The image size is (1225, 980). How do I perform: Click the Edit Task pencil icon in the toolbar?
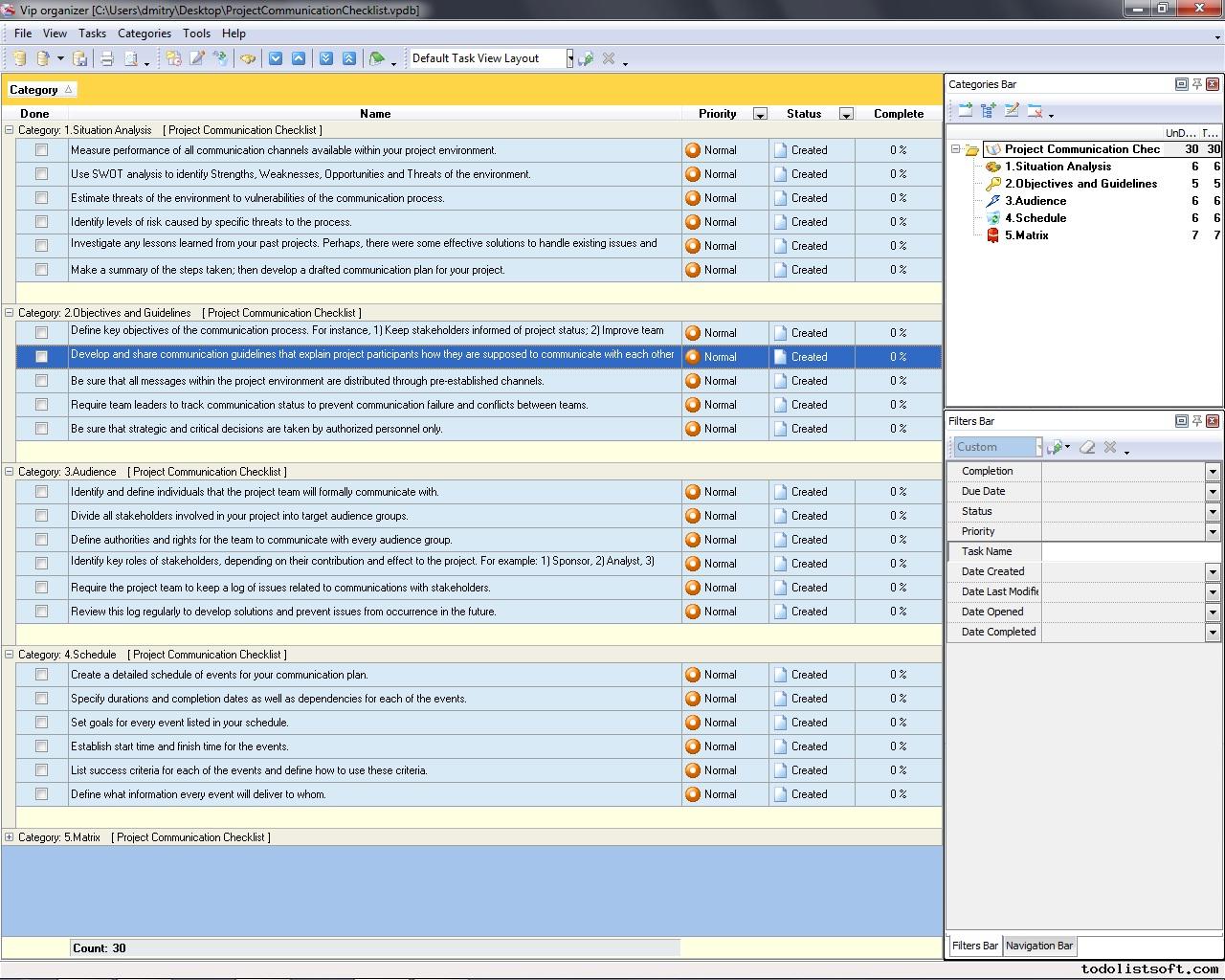(x=197, y=58)
